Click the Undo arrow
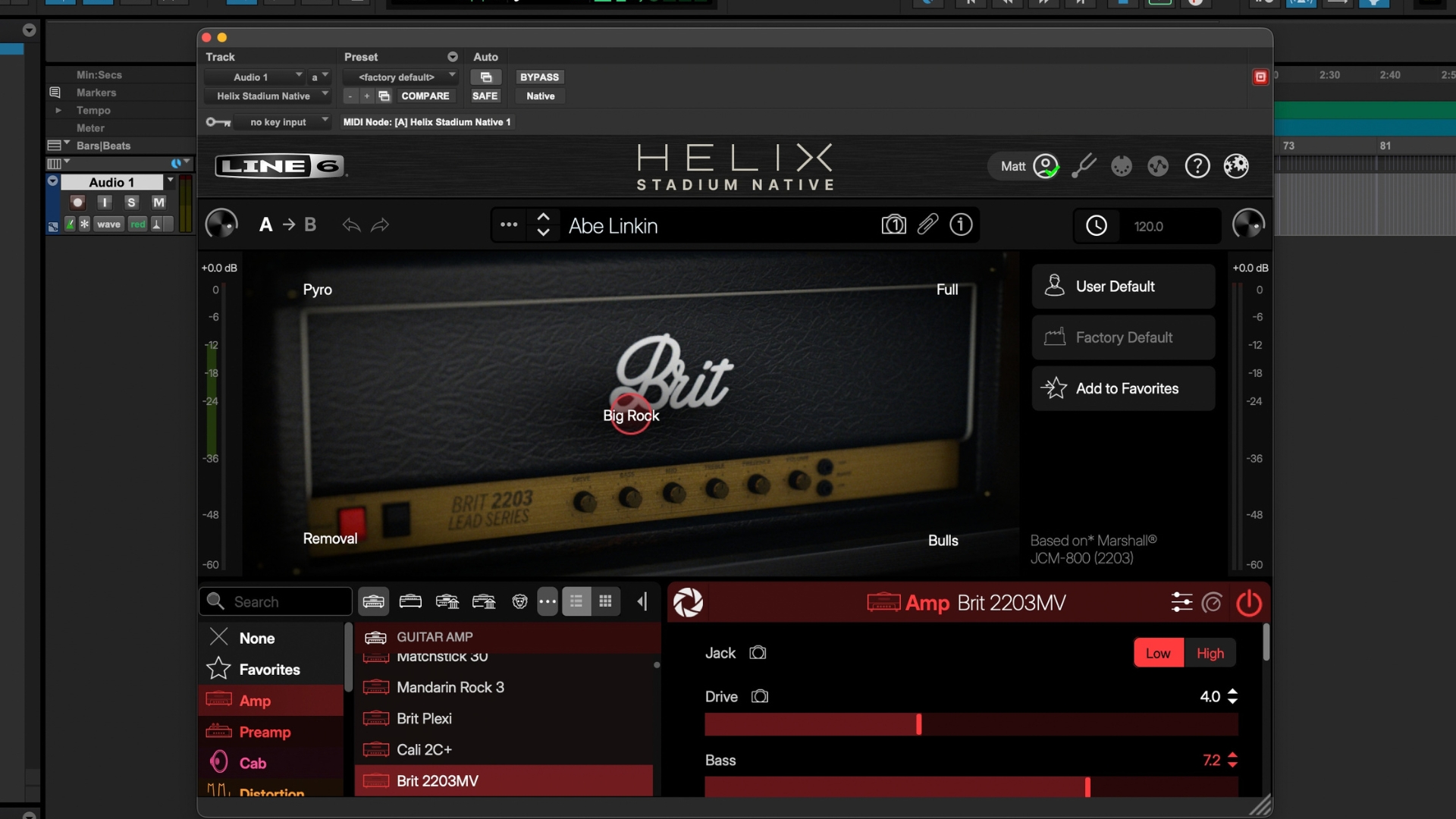1456x819 pixels. (351, 225)
